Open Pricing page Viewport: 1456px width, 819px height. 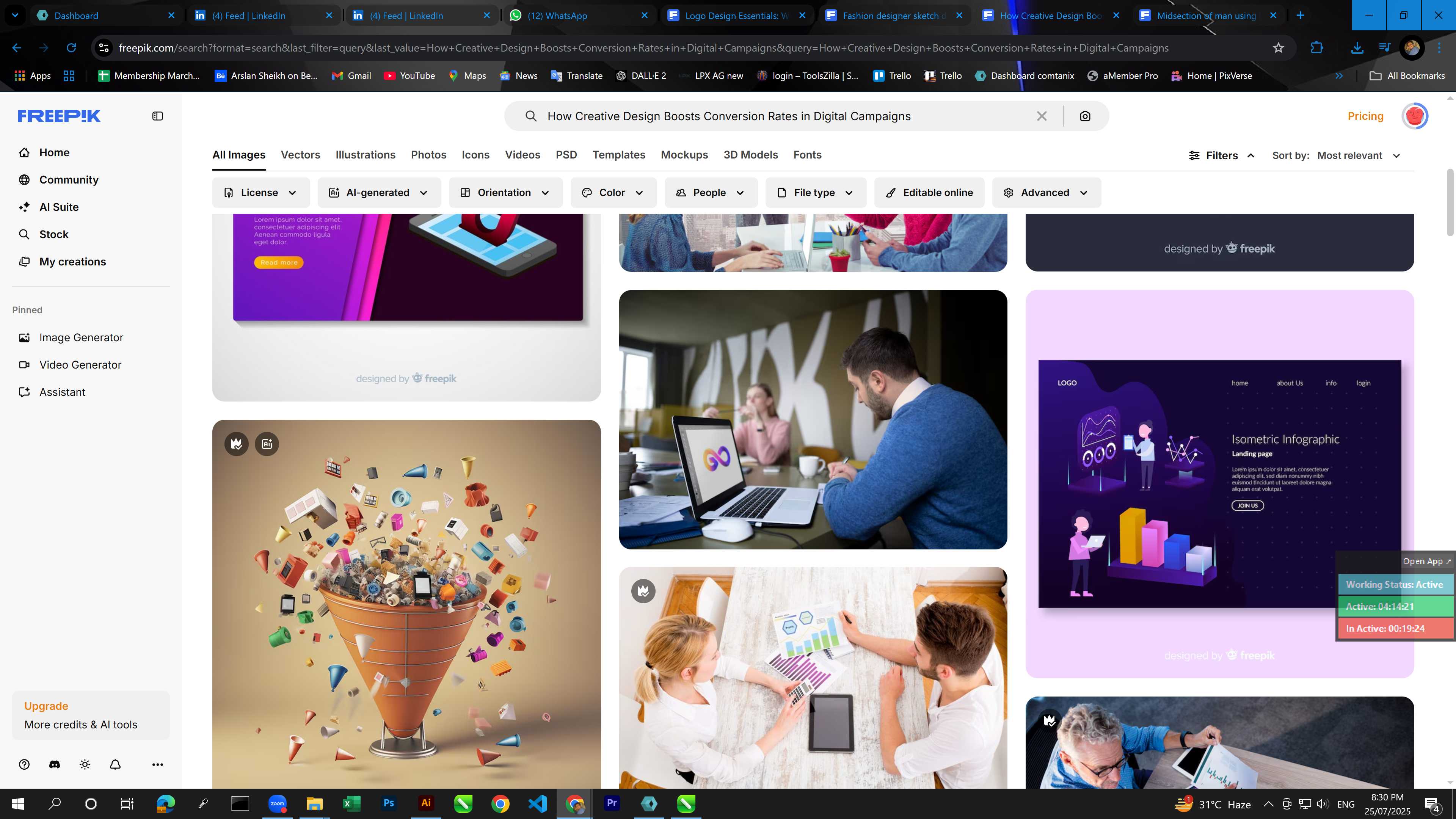1365,116
